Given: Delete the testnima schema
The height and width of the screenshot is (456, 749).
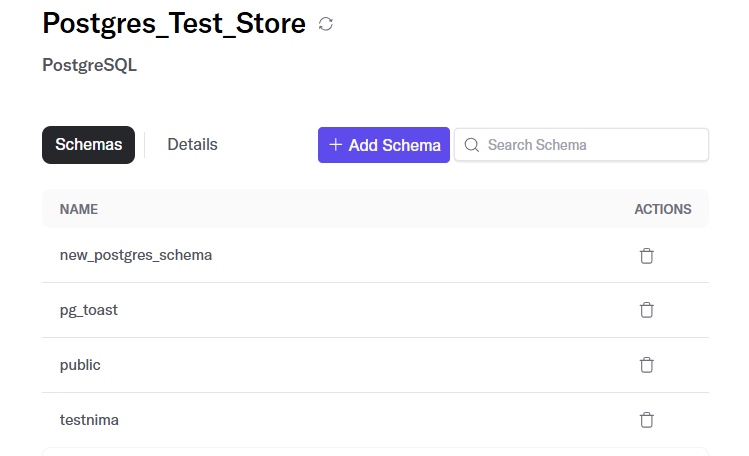Looking at the screenshot, I should (647, 420).
